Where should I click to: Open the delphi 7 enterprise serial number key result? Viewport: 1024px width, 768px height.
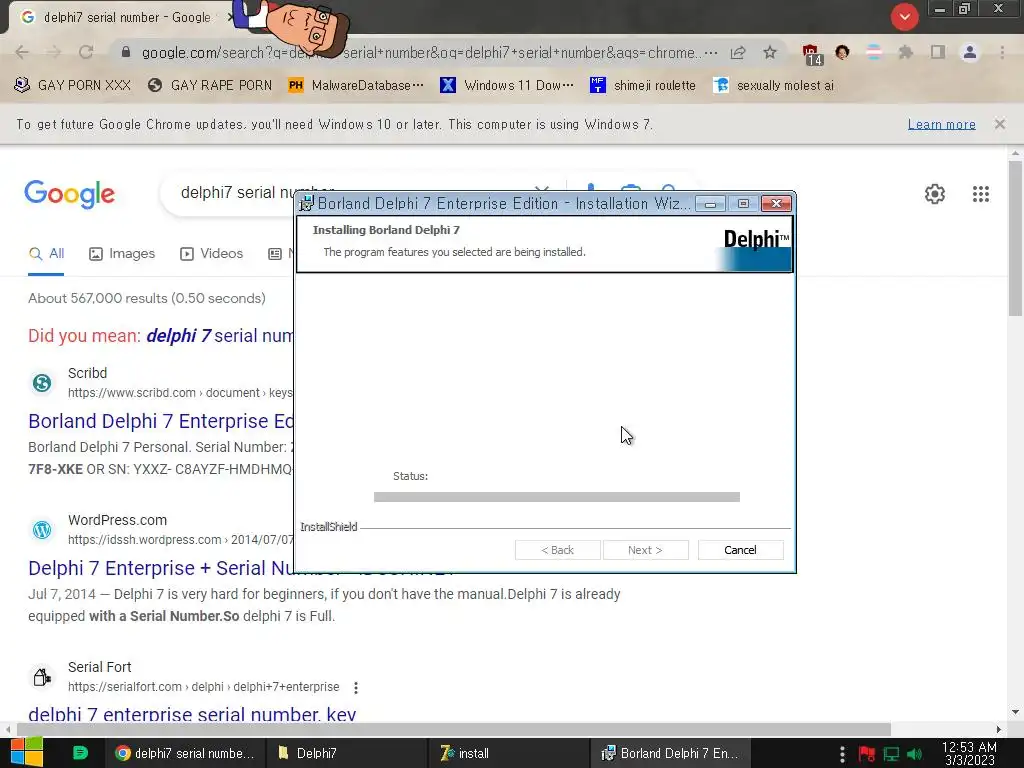click(192, 714)
